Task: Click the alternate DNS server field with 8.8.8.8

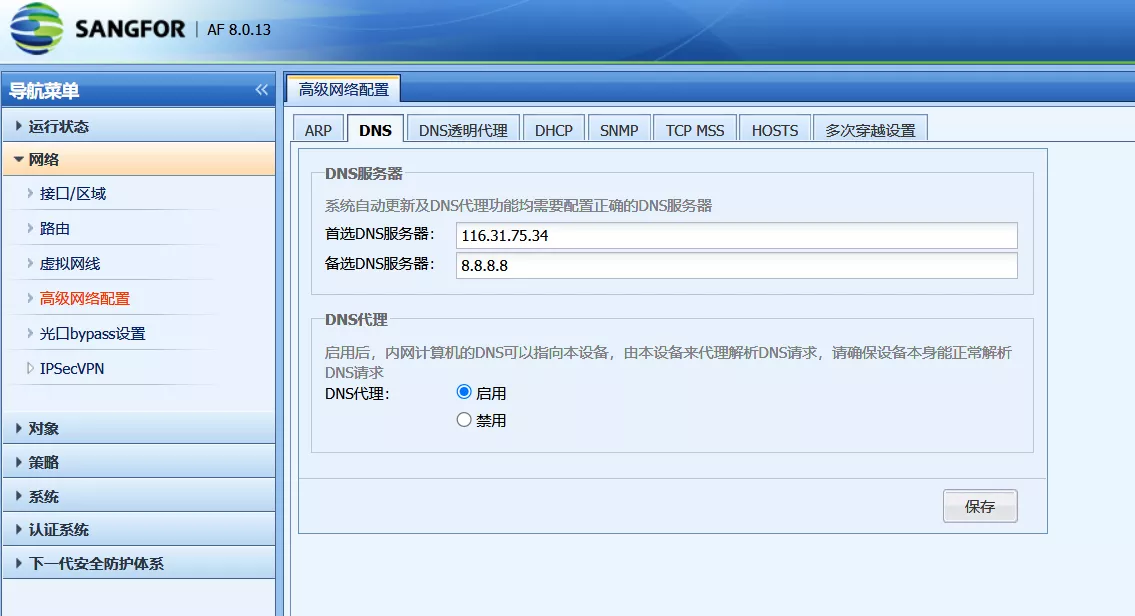Action: 736,265
